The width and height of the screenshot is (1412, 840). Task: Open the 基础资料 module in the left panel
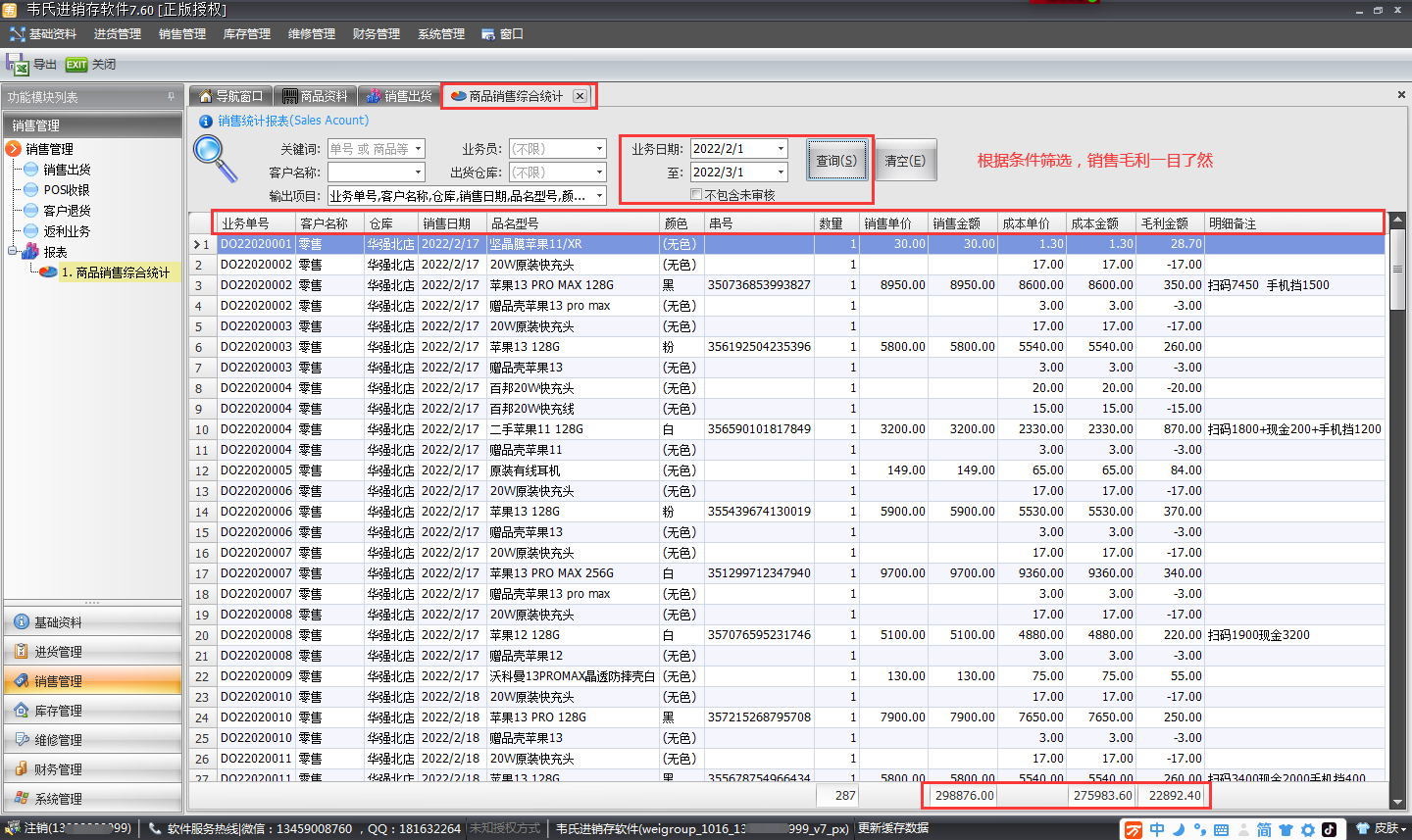tap(93, 622)
